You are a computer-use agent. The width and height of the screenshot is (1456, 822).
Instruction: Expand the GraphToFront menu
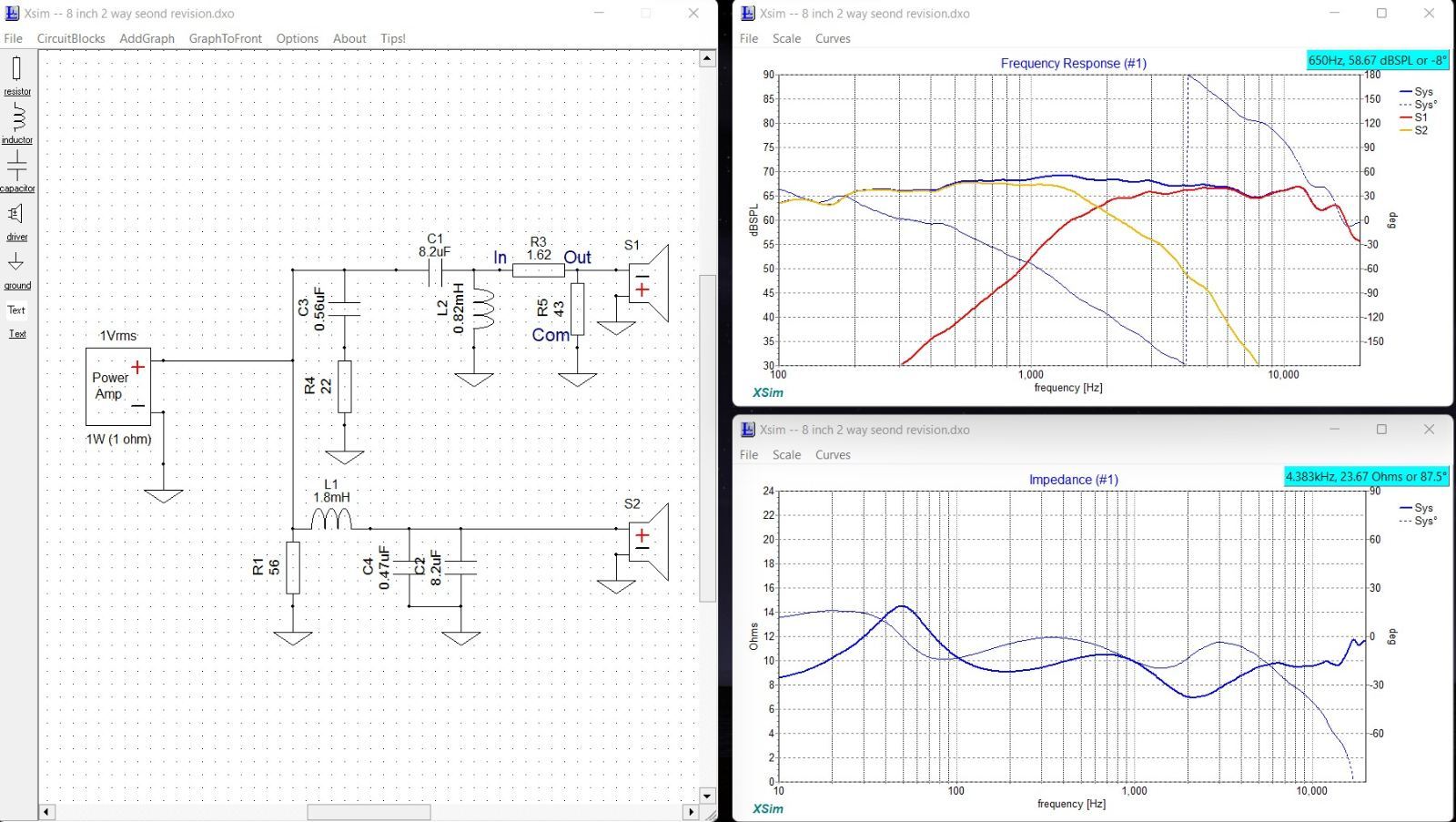click(x=225, y=38)
